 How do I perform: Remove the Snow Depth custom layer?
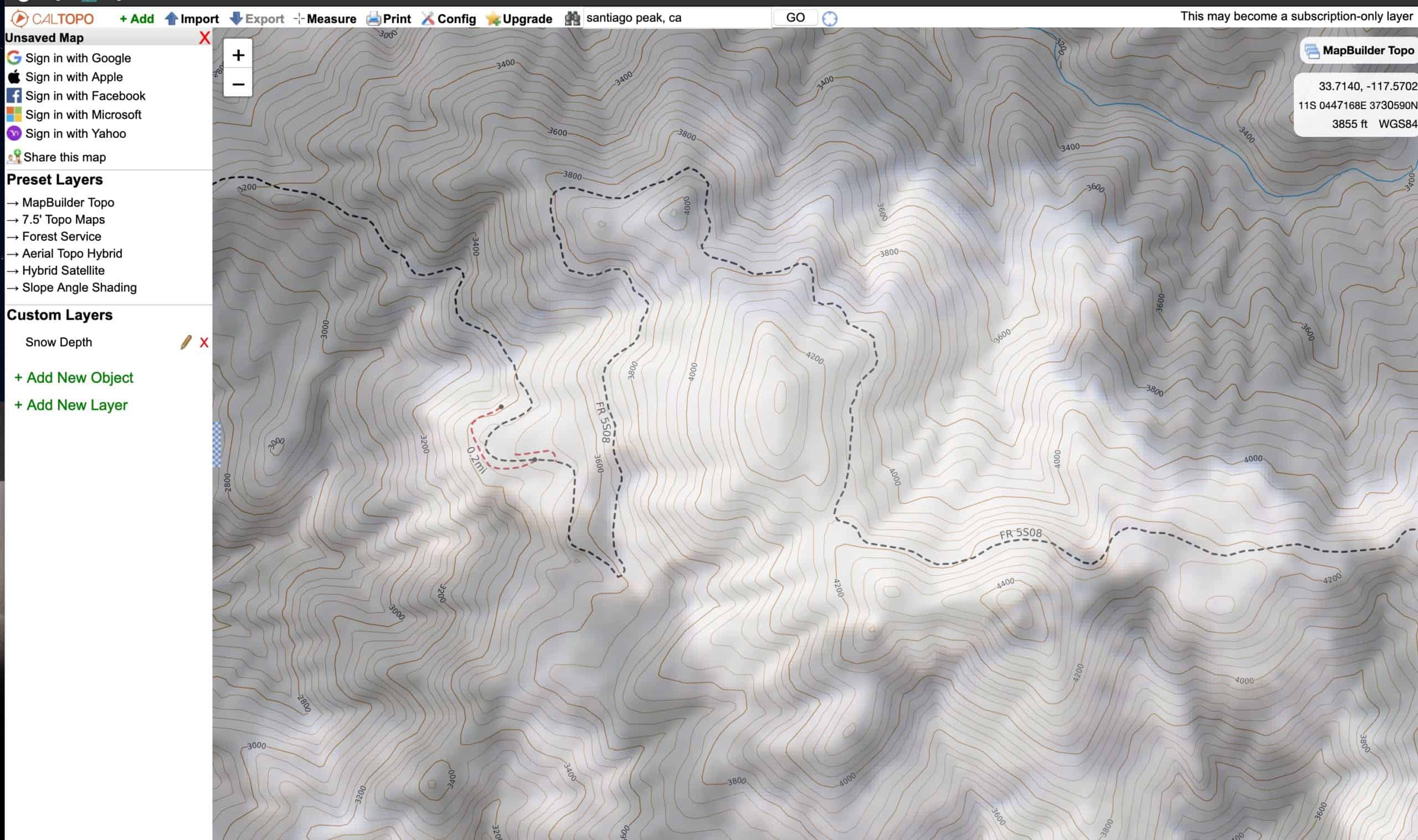tap(204, 342)
